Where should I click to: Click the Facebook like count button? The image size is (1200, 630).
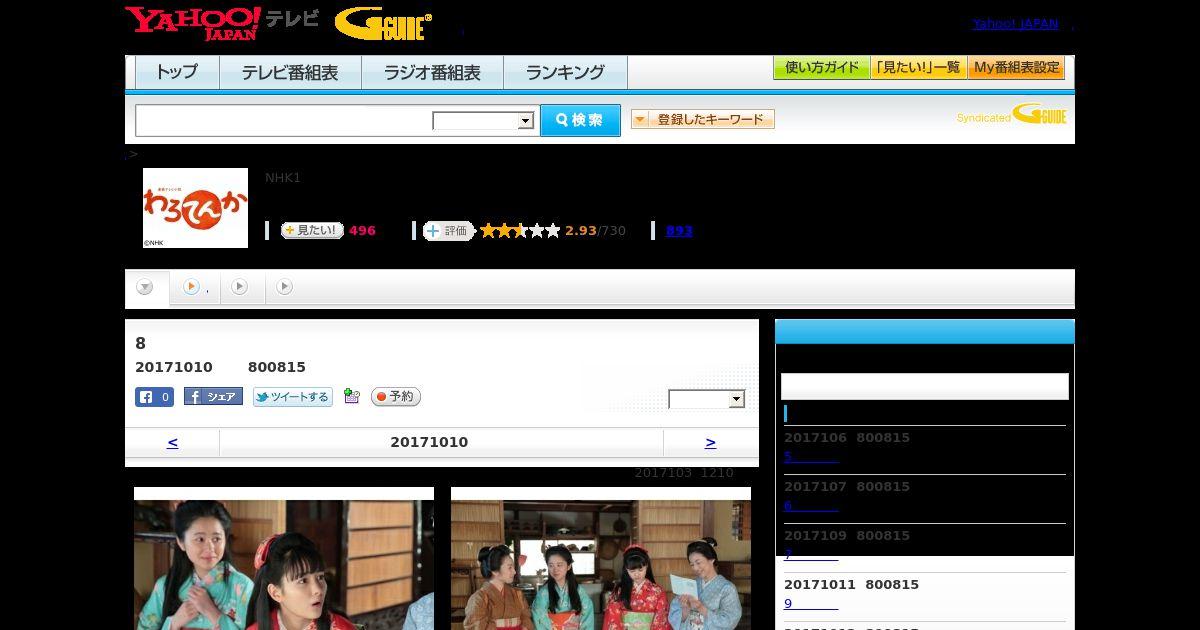click(154, 397)
